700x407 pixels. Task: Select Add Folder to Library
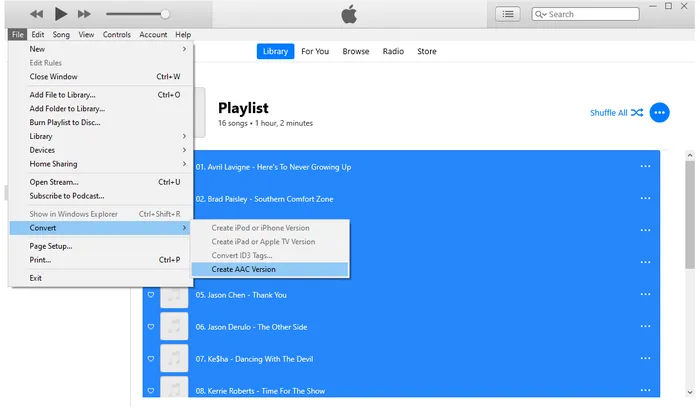click(x=101, y=109)
